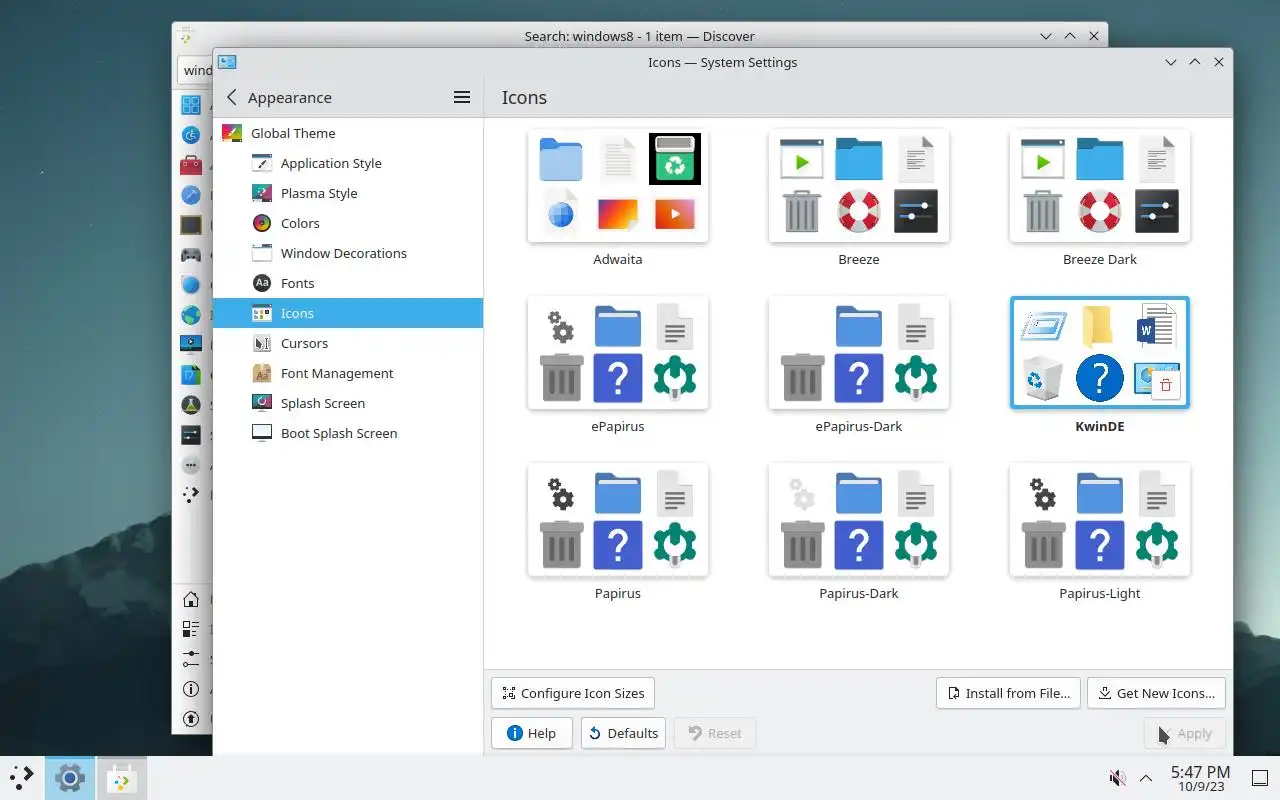Switch to Discover on the taskbar
The width and height of the screenshot is (1280, 800).
122,777
